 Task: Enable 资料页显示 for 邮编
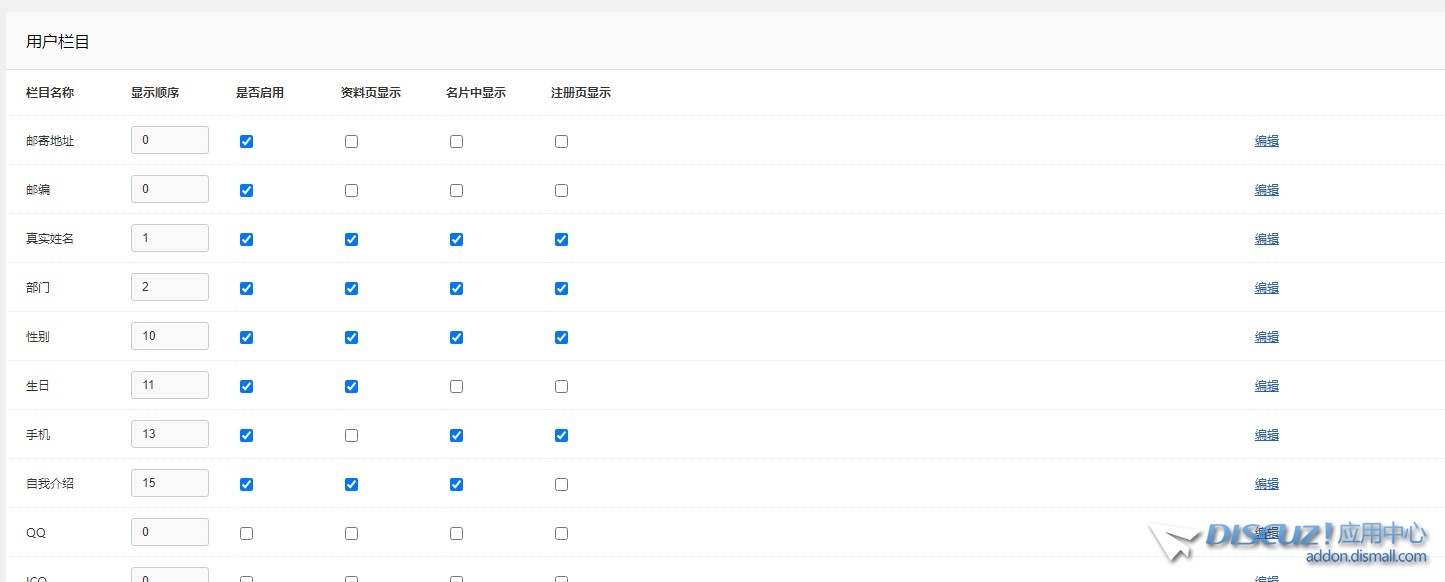(351, 190)
